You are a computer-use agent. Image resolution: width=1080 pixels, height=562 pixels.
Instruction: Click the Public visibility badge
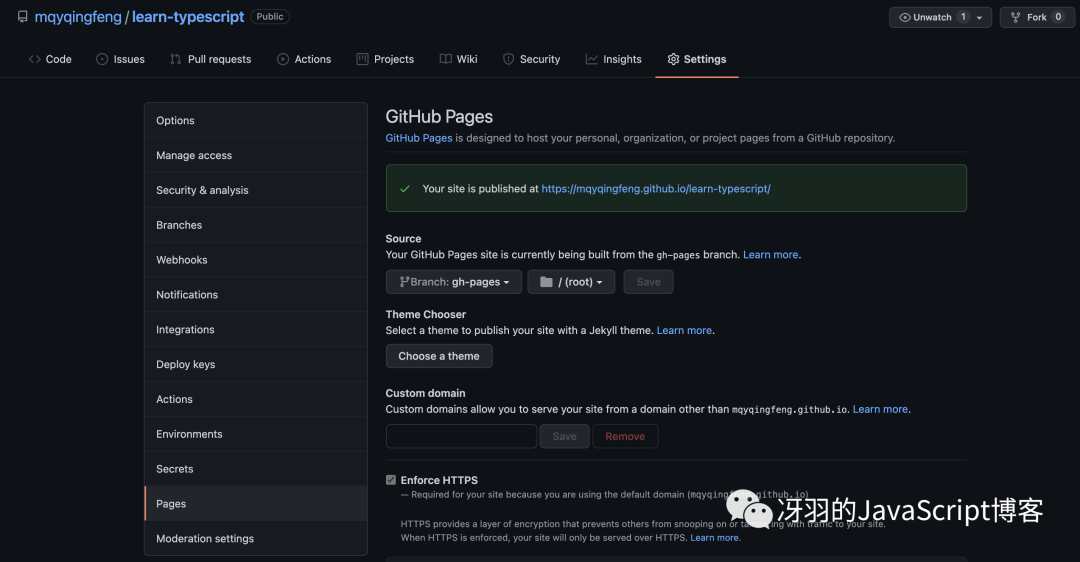click(270, 17)
